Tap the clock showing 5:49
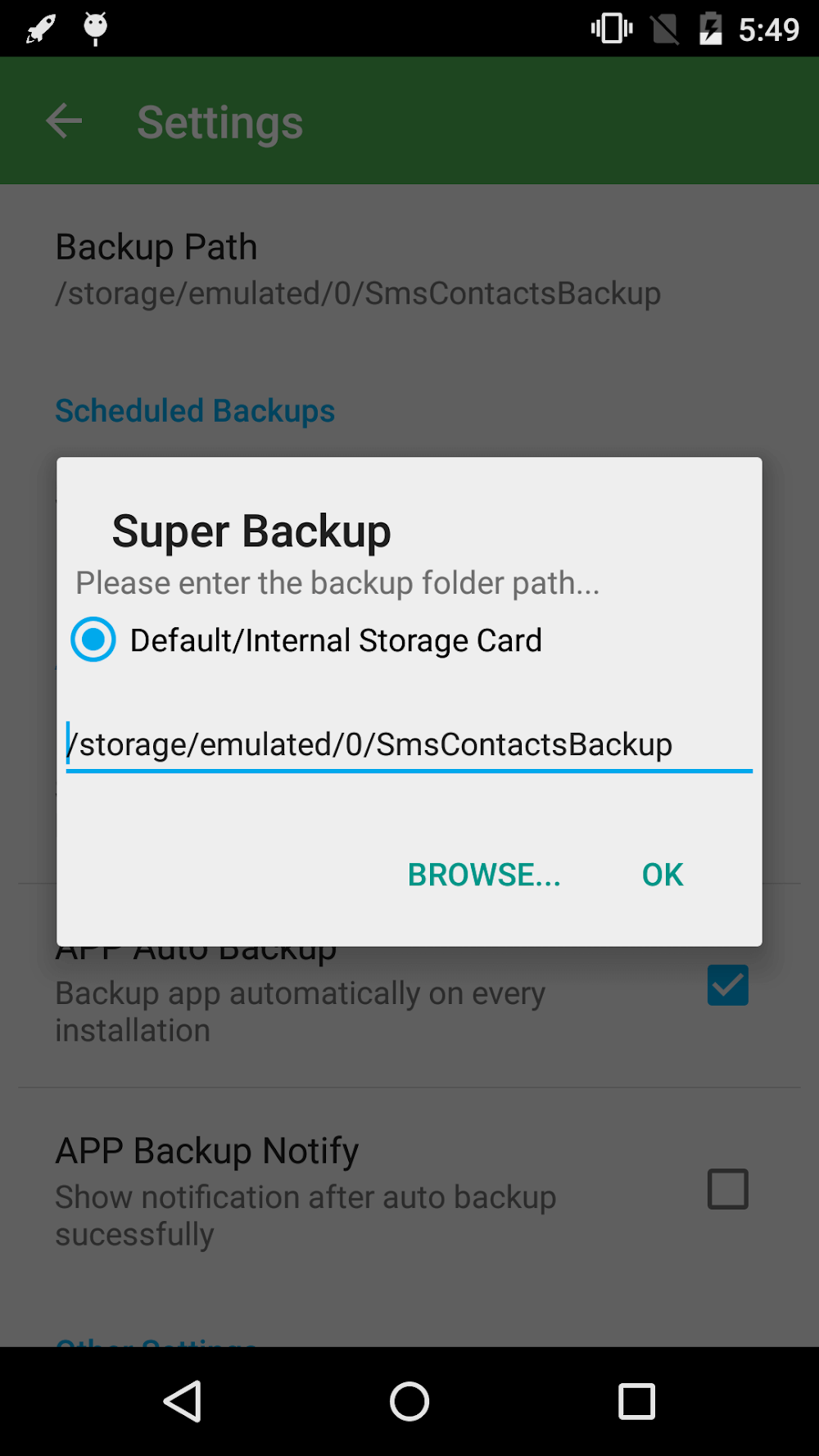 click(768, 29)
